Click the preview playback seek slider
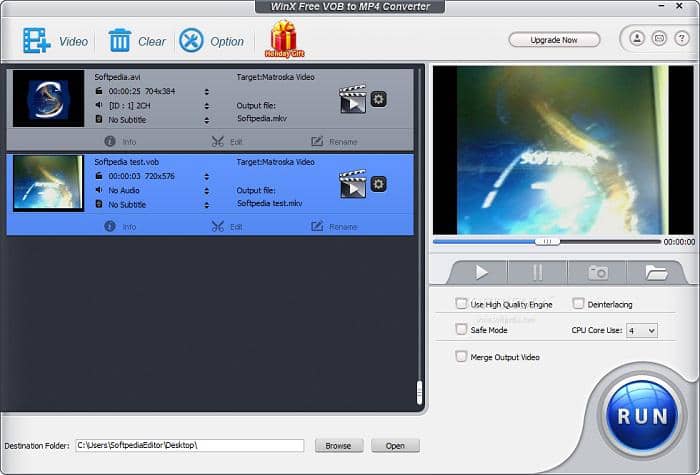The width and height of the screenshot is (700, 475). 546,241
